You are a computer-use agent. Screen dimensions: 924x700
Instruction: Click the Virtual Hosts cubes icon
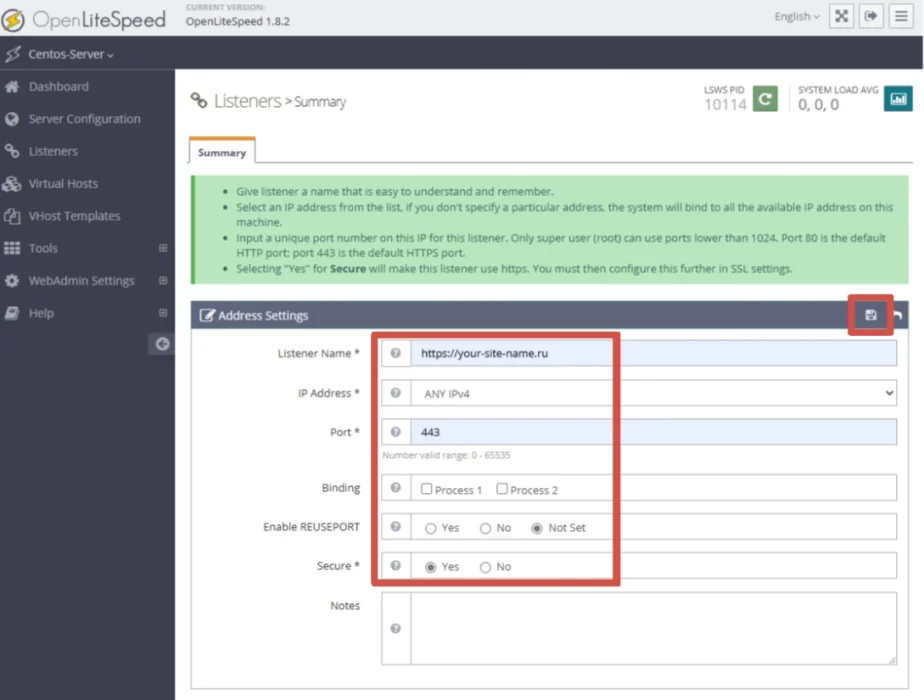12,184
